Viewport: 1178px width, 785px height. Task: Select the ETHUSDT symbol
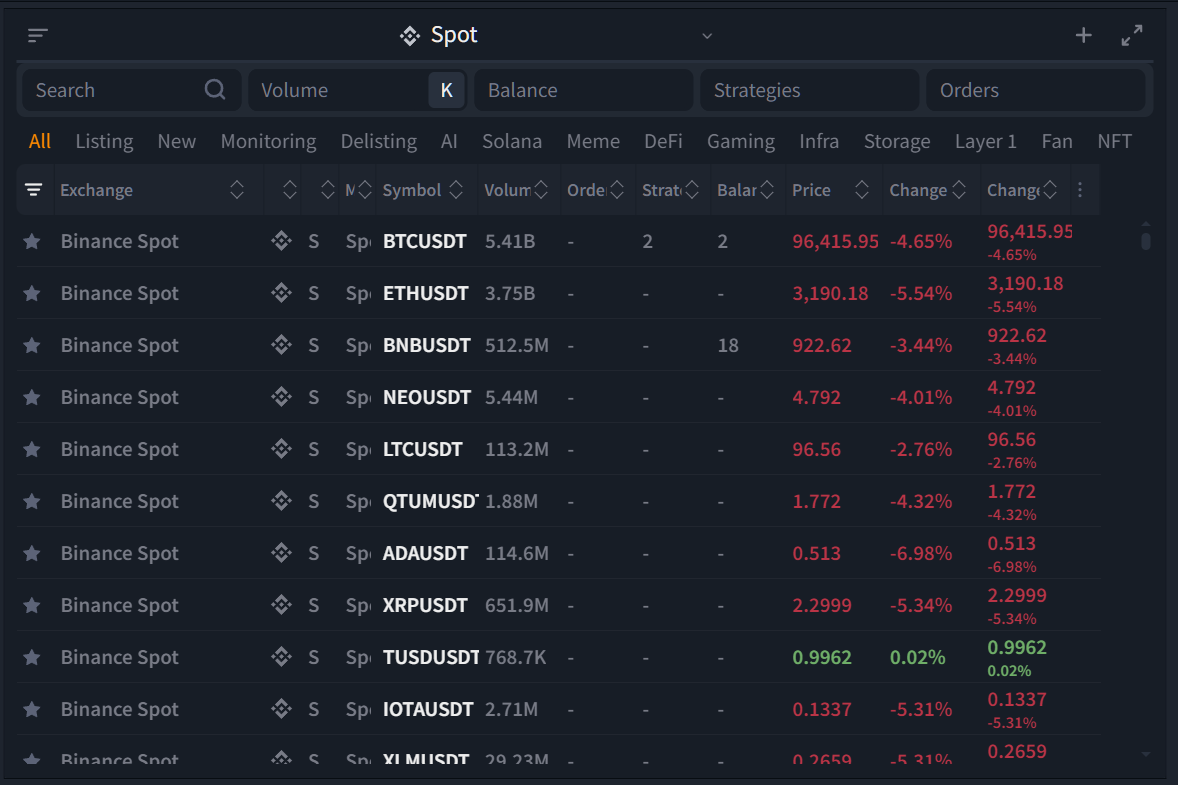click(x=425, y=293)
